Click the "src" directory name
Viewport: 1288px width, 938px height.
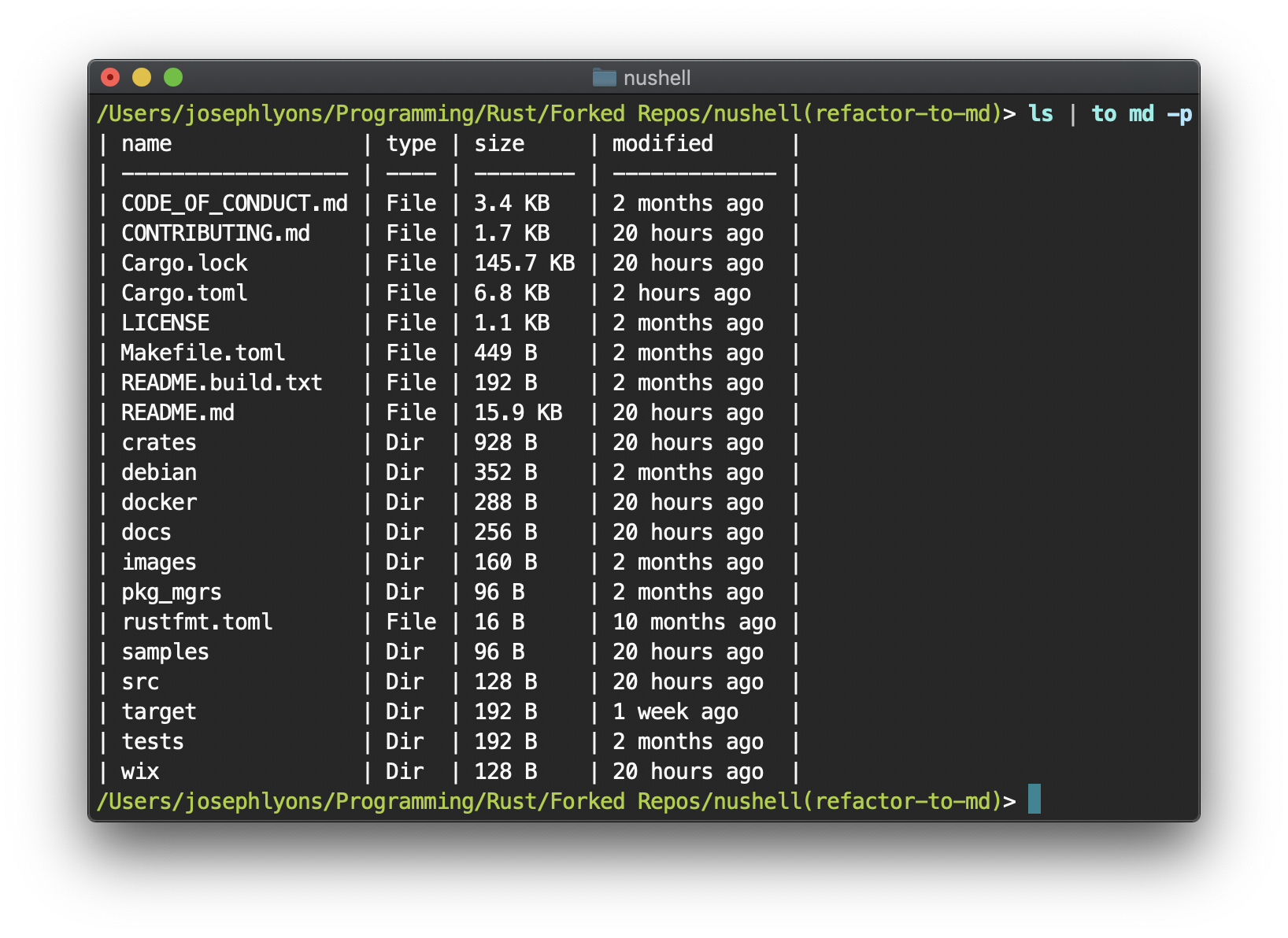tap(140, 682)
